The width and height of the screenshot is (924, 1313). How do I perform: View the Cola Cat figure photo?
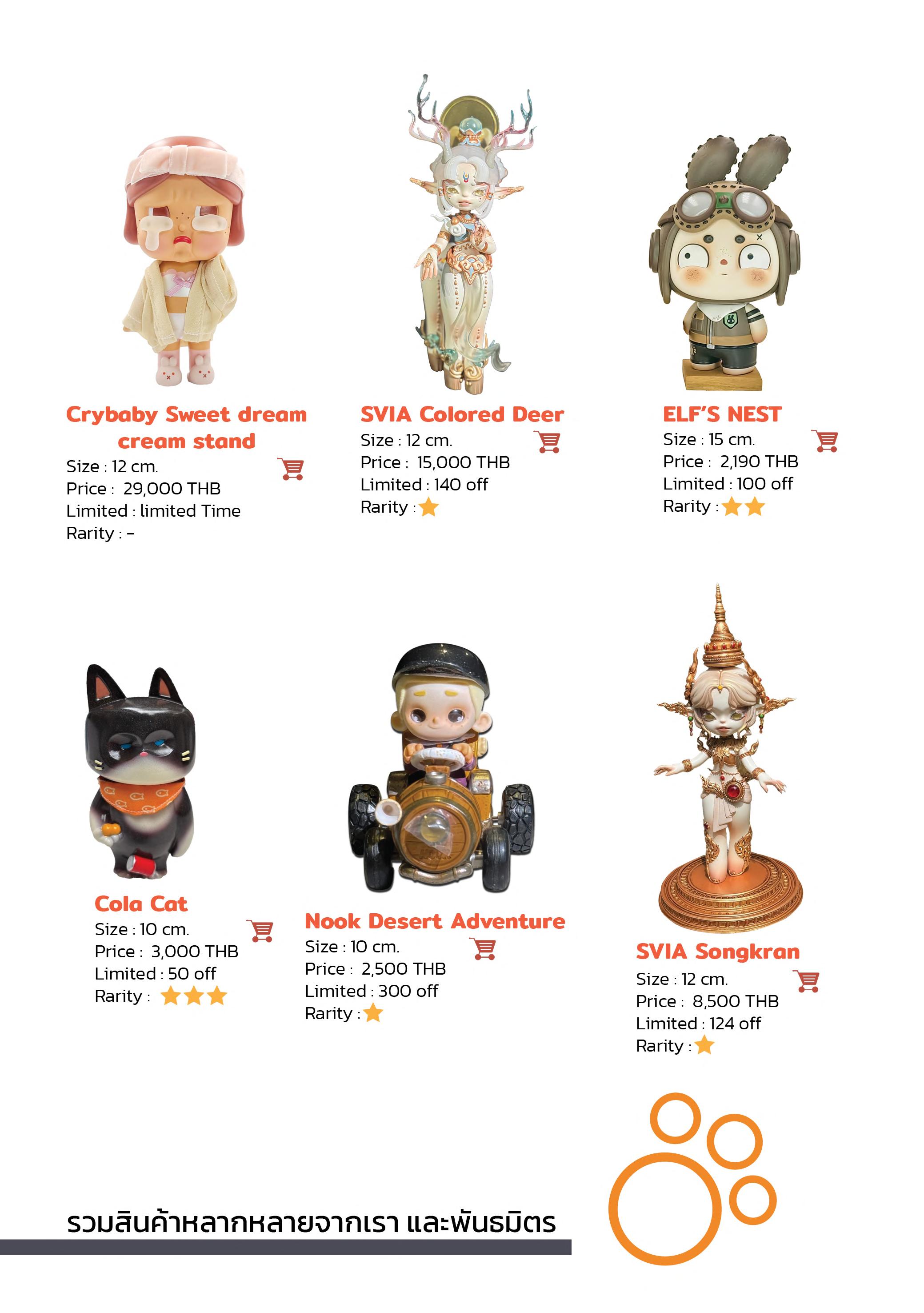pyautogui.click(x=140, y=771)
